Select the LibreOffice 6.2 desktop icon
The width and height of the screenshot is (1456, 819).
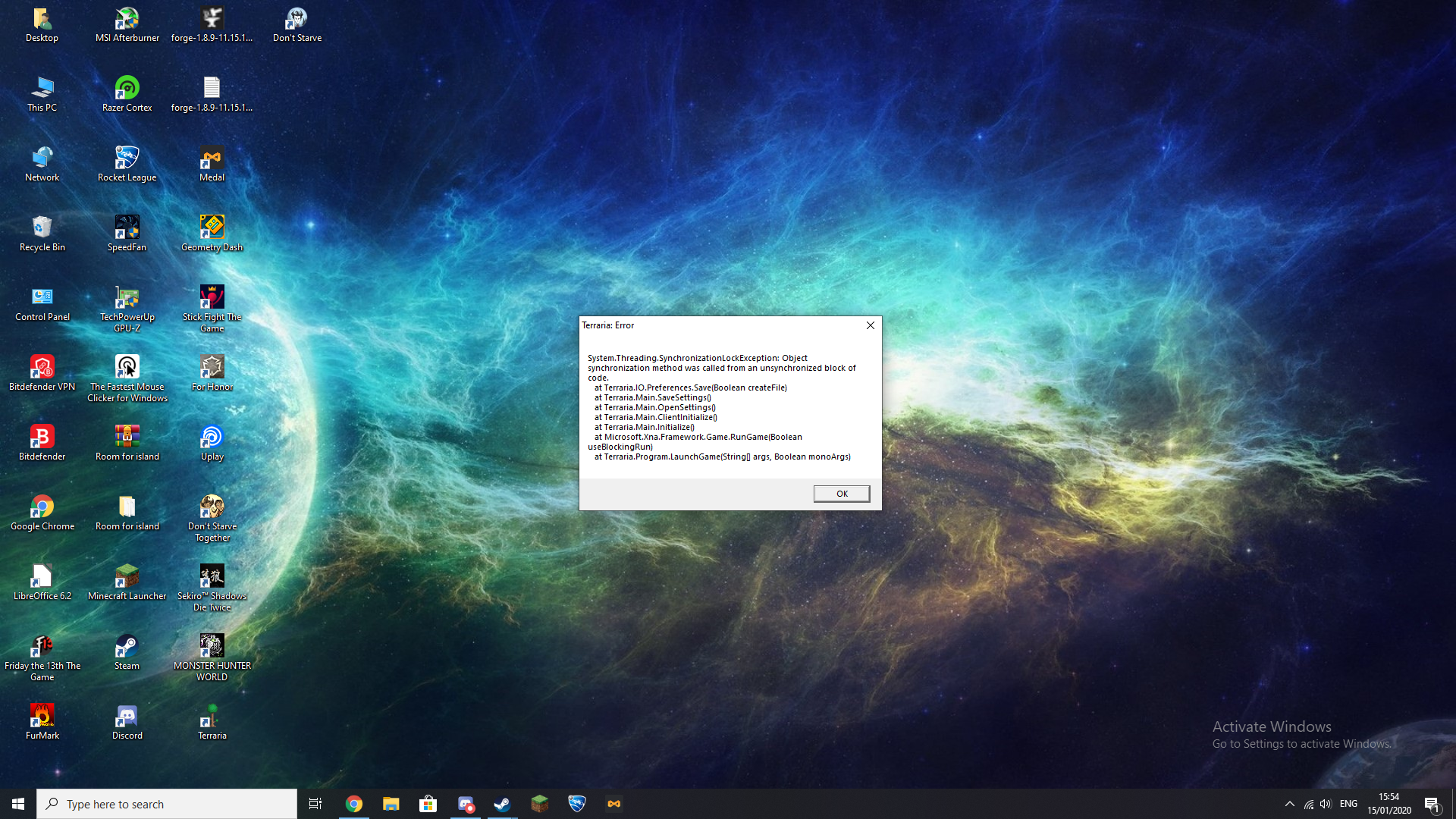pos(42,583)
